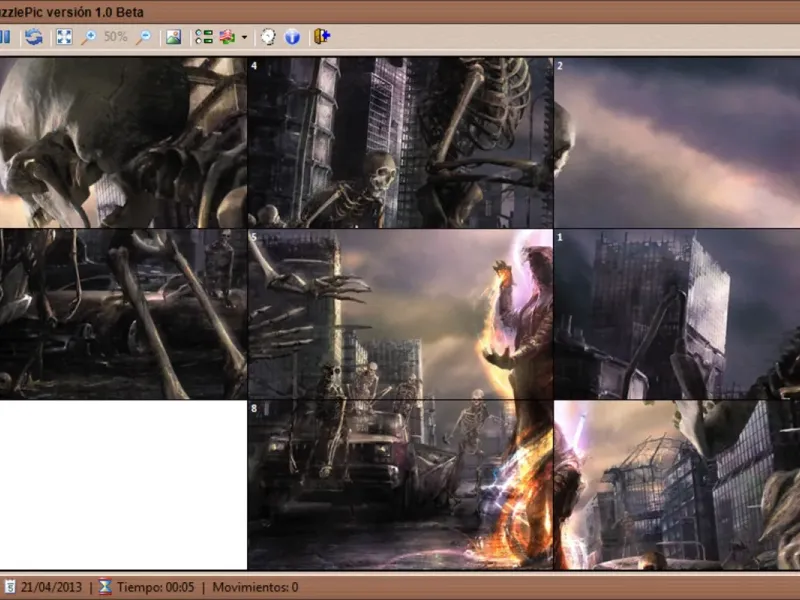Screen dimensions: 800x600
Task: Click the Tiempo: 00:05 timer text
Action: coord(156,587)
